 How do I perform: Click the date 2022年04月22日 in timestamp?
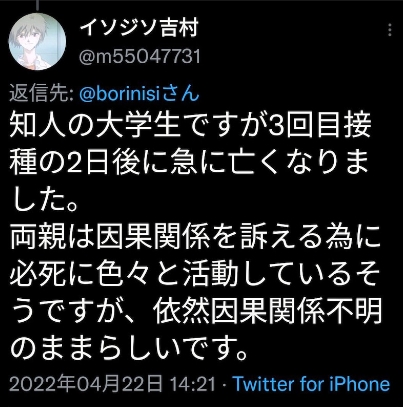click(x=86, y=384)
